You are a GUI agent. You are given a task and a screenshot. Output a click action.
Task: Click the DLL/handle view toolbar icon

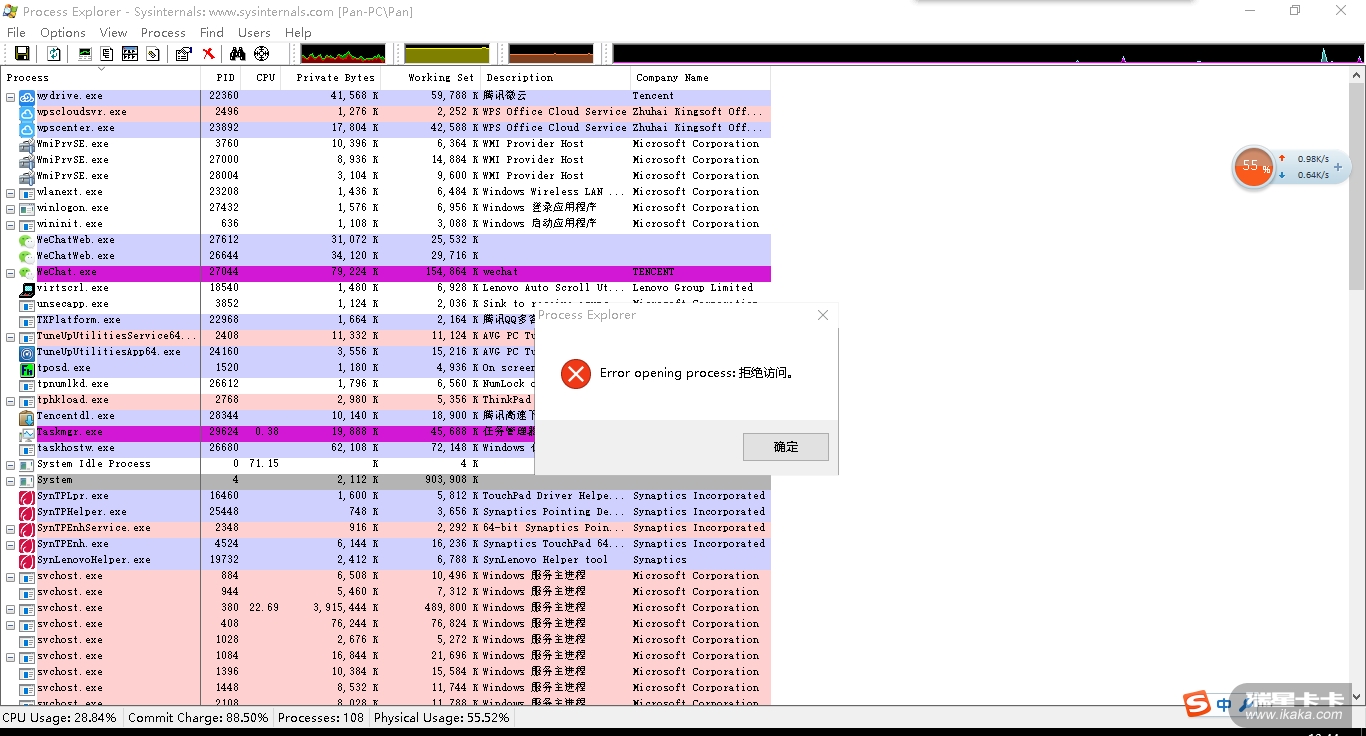pos(153,54)
